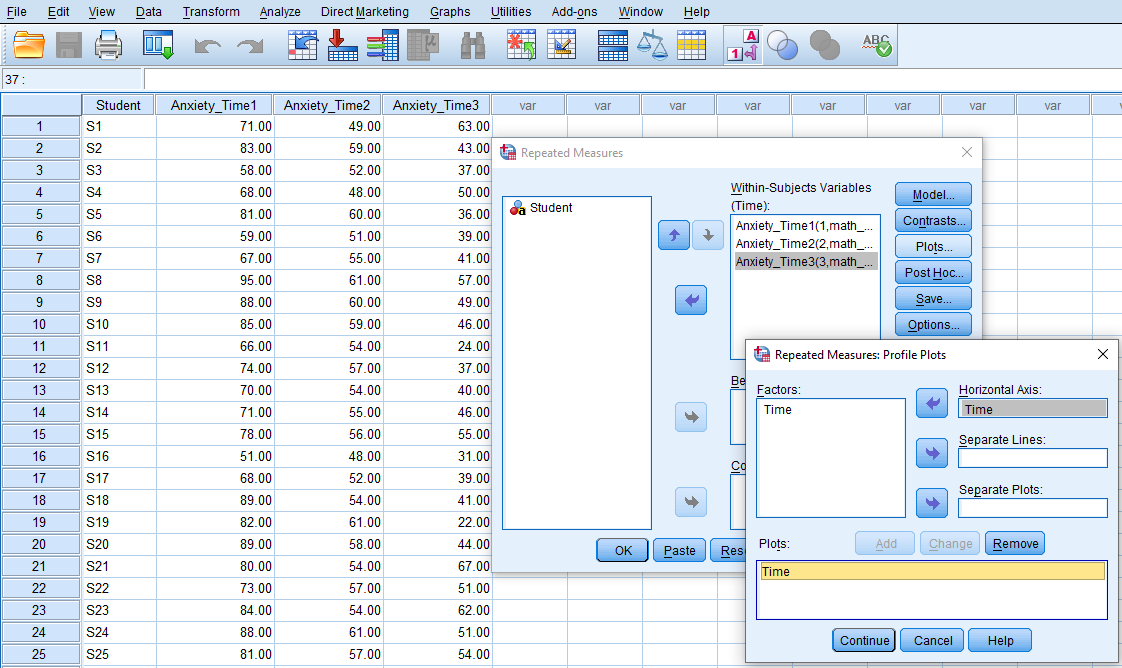Click the Variables info icon

coord(383,45)
